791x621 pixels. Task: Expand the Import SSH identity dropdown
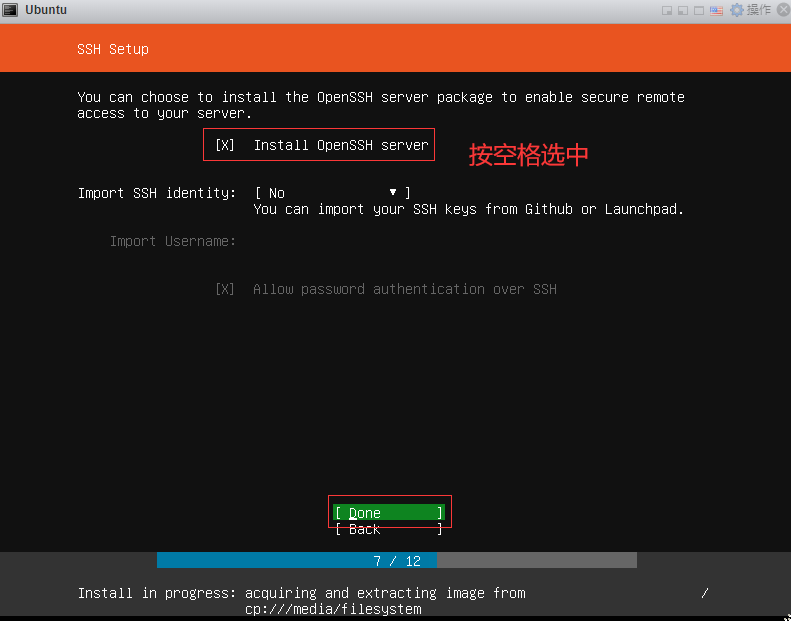pos(332,193)
